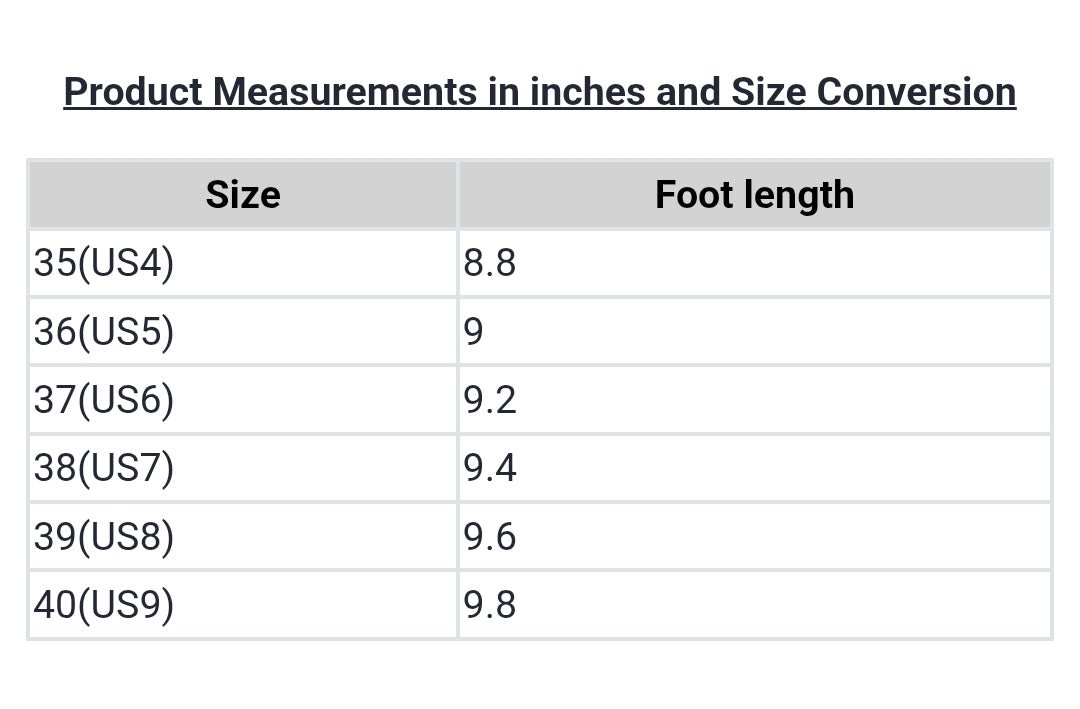Screen dimensions: 1080x709
Task: Select the 39(US8) size cell
Action: 104,537
